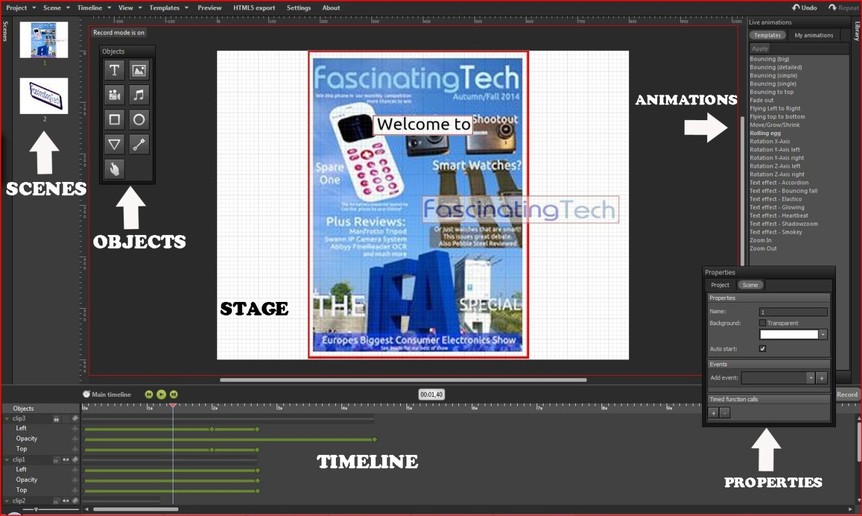Switch to Templates tab in Live animations

[x=767, y=35]
